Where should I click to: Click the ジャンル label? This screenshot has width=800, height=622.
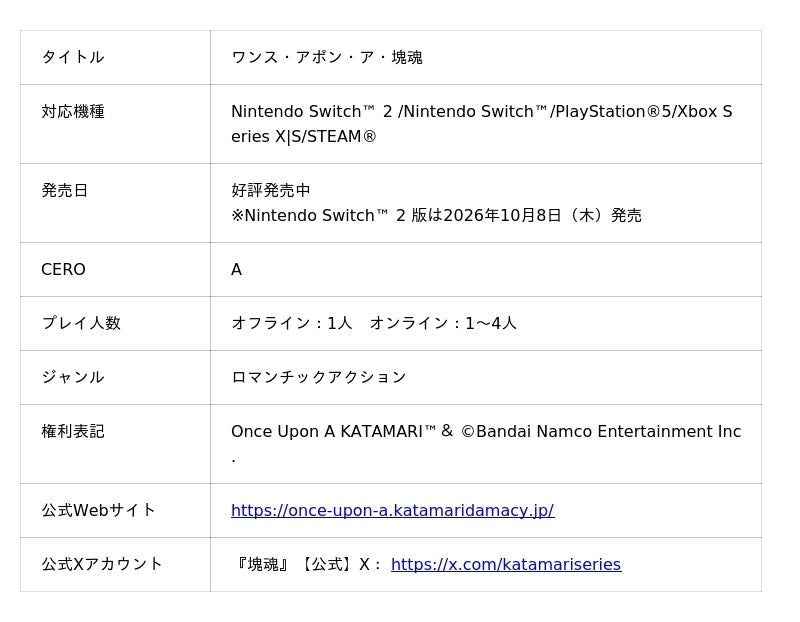pyautogui.click(x=73, y=377)
